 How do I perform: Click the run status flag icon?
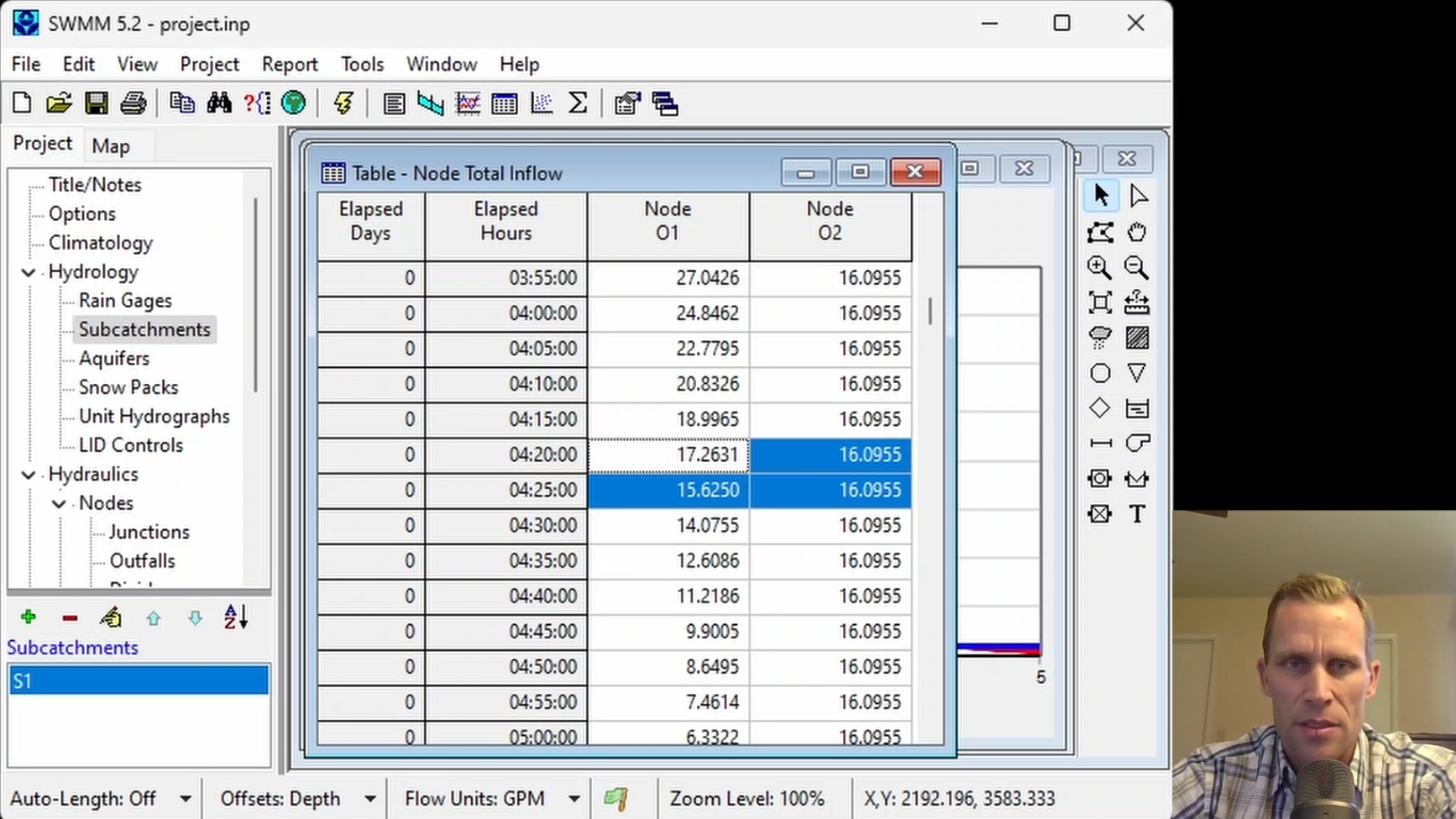pos(615,799)
